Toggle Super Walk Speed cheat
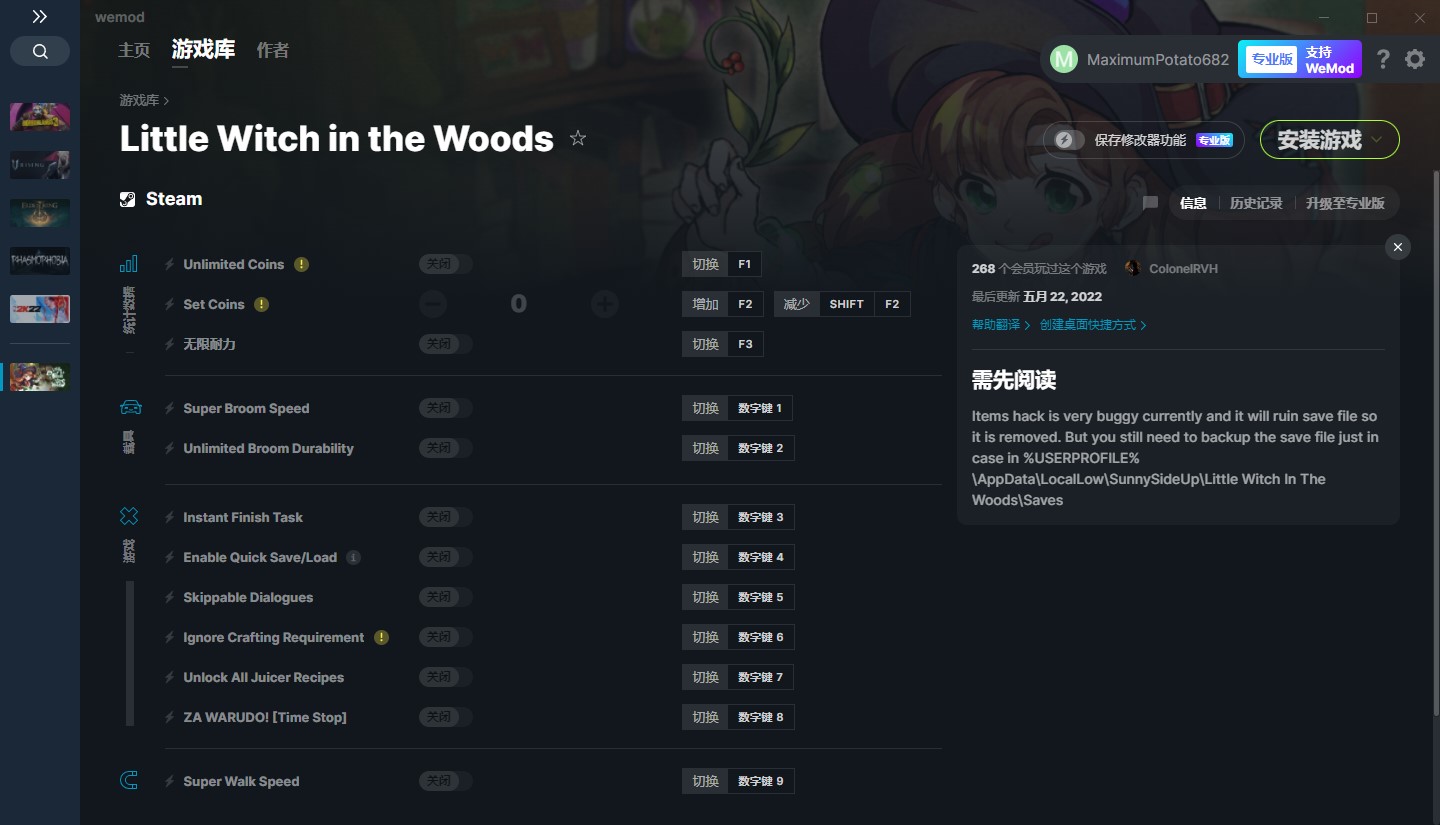The image size is (1440, 825). (445, 781)
